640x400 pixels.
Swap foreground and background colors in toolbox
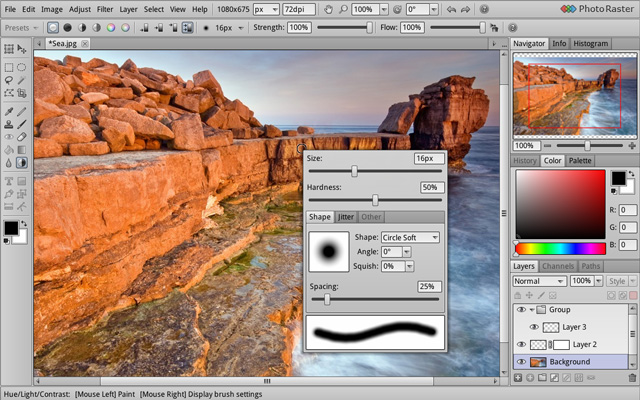click(24, 224)
